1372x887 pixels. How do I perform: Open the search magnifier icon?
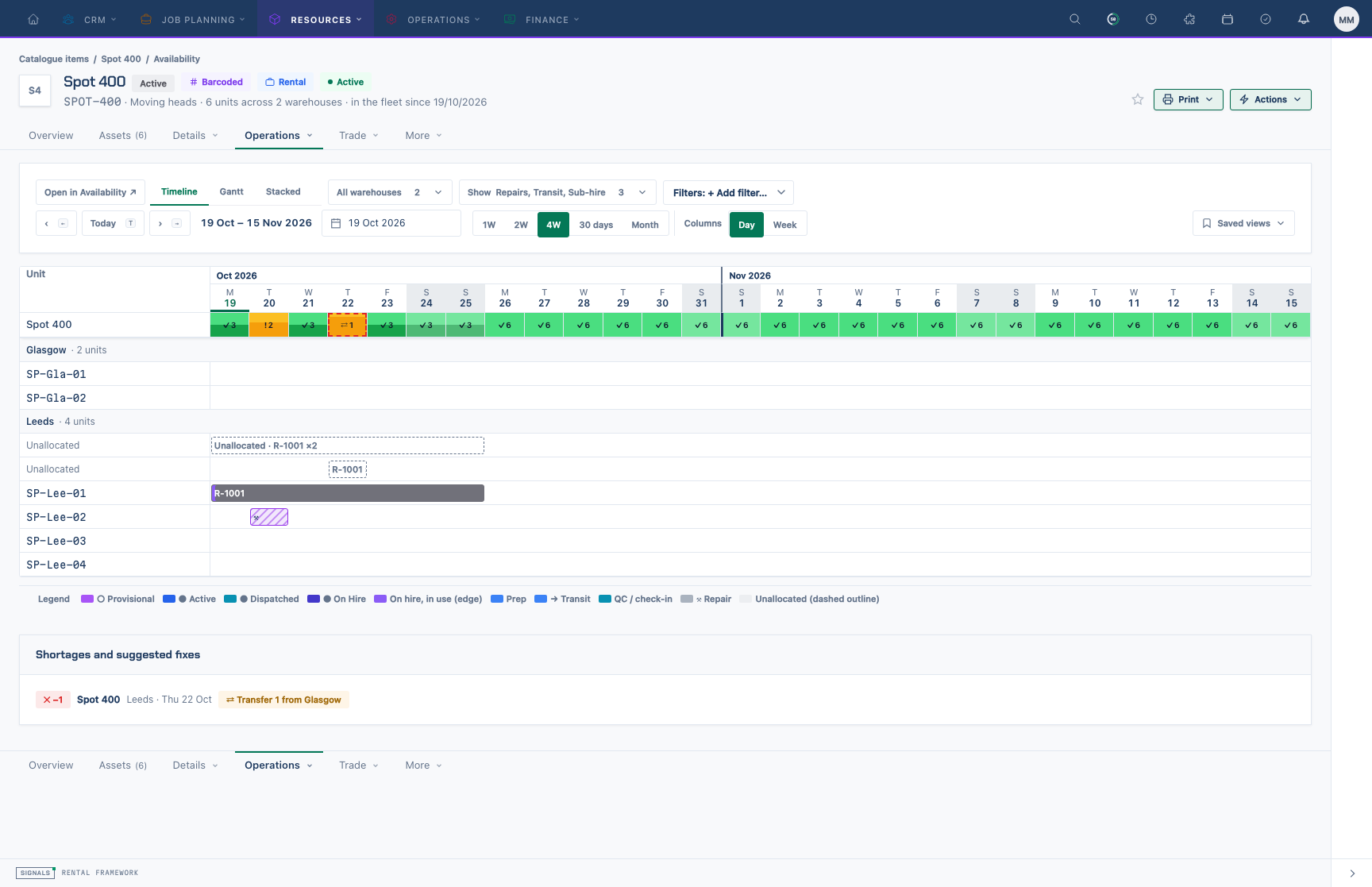(x=1075, y=19)
